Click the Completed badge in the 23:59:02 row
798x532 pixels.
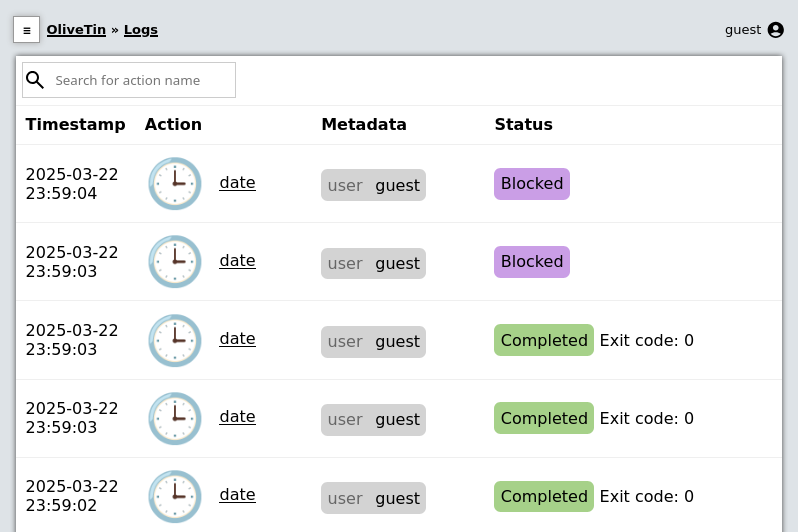543,496
